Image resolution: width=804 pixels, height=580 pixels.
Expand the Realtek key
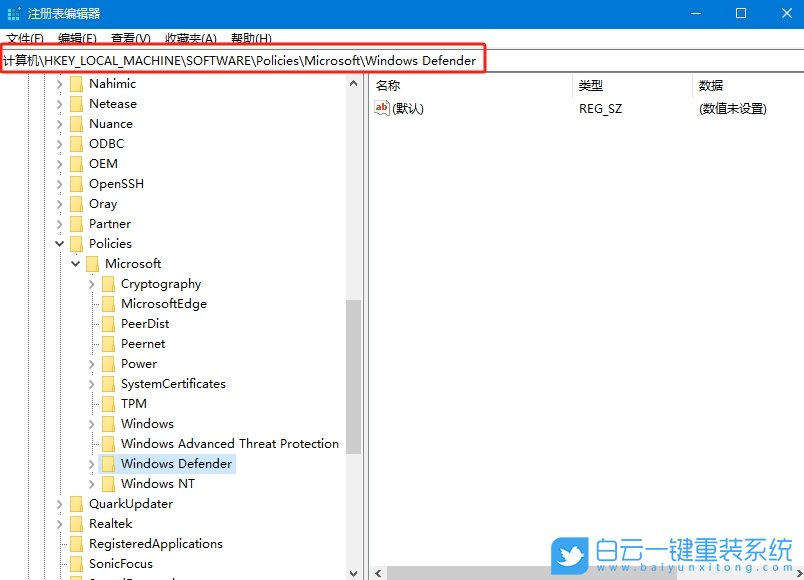point(59,523)
